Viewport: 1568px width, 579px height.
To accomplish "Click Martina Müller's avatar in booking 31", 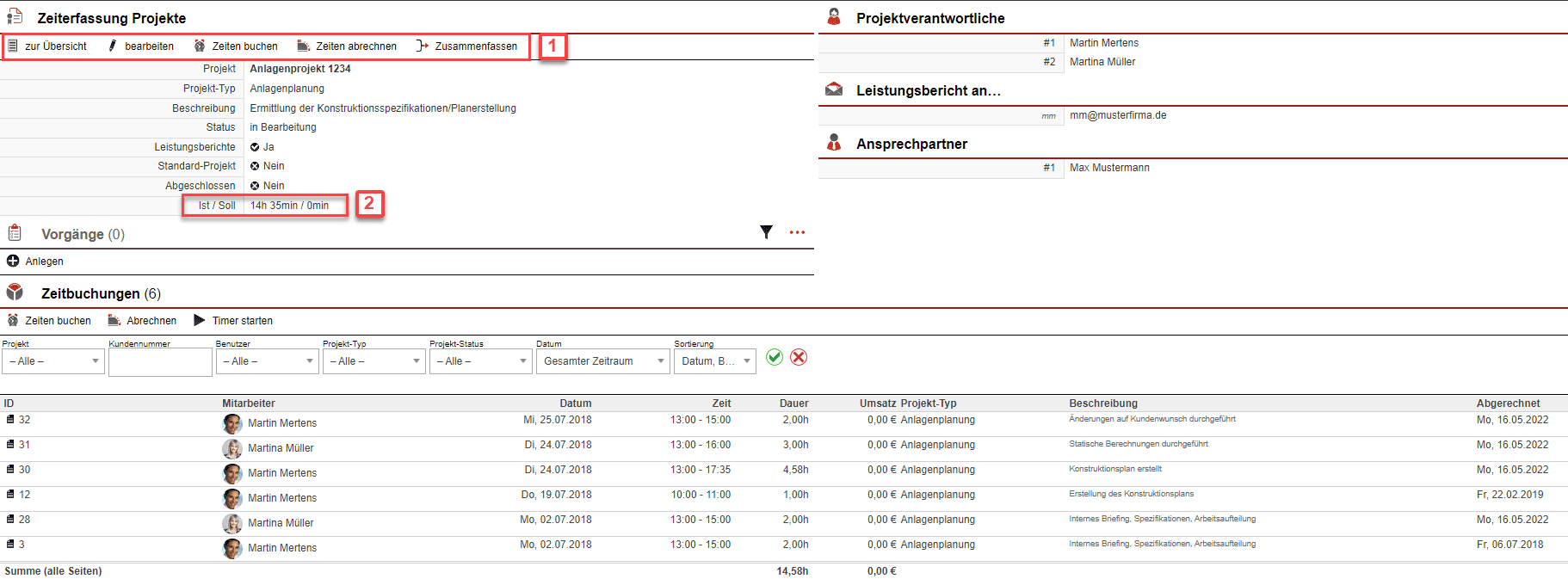I will [232, 448].
